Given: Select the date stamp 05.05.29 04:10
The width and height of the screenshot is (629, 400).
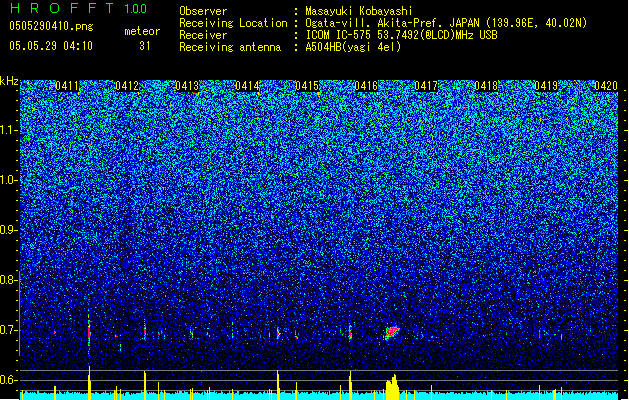Looking at the screenshot, I should point(51,46).
